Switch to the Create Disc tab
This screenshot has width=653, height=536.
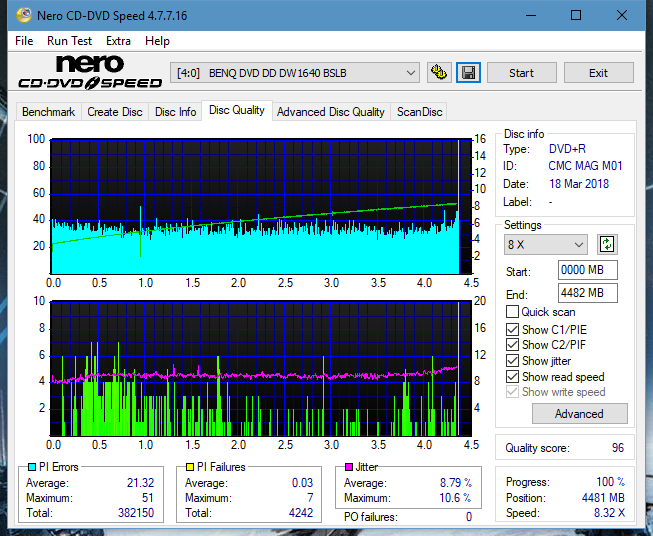click(115, 112)
